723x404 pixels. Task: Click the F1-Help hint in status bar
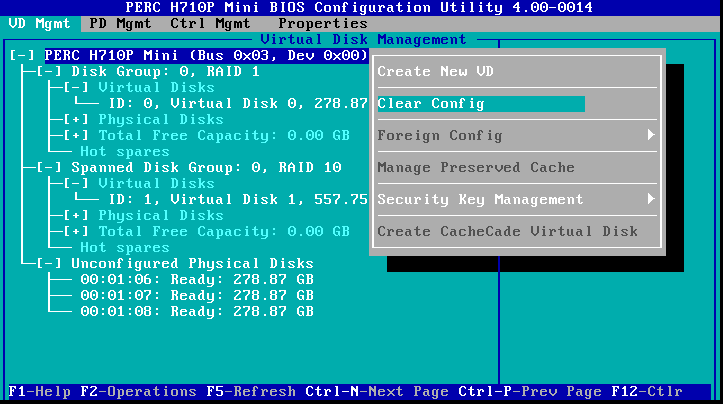coord(40,392)
